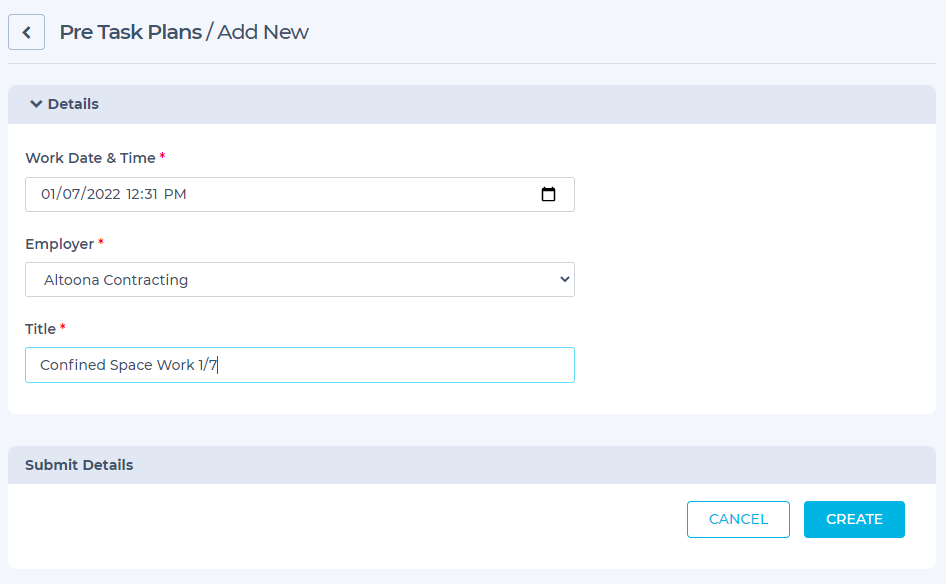Image resolution: width=946 pixels, height=584 pixels.
Task: Click the Submit Details section header
Action: click(79, 465)
